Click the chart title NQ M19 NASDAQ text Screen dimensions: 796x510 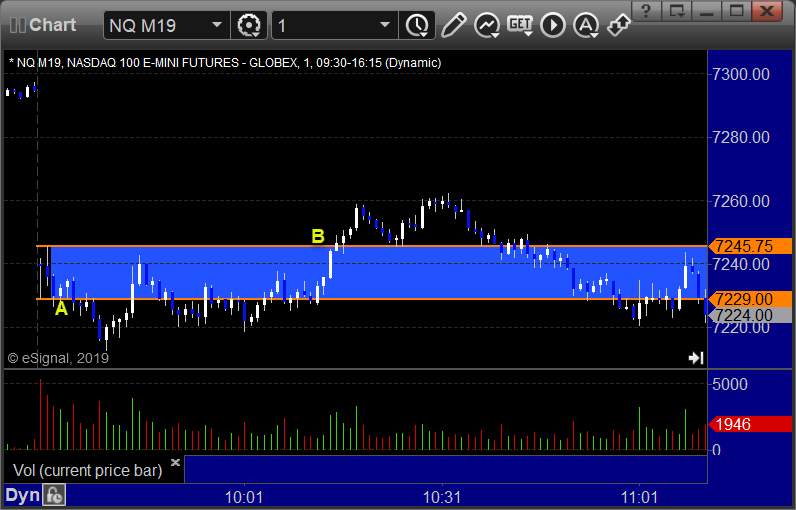tap(225, 63)
